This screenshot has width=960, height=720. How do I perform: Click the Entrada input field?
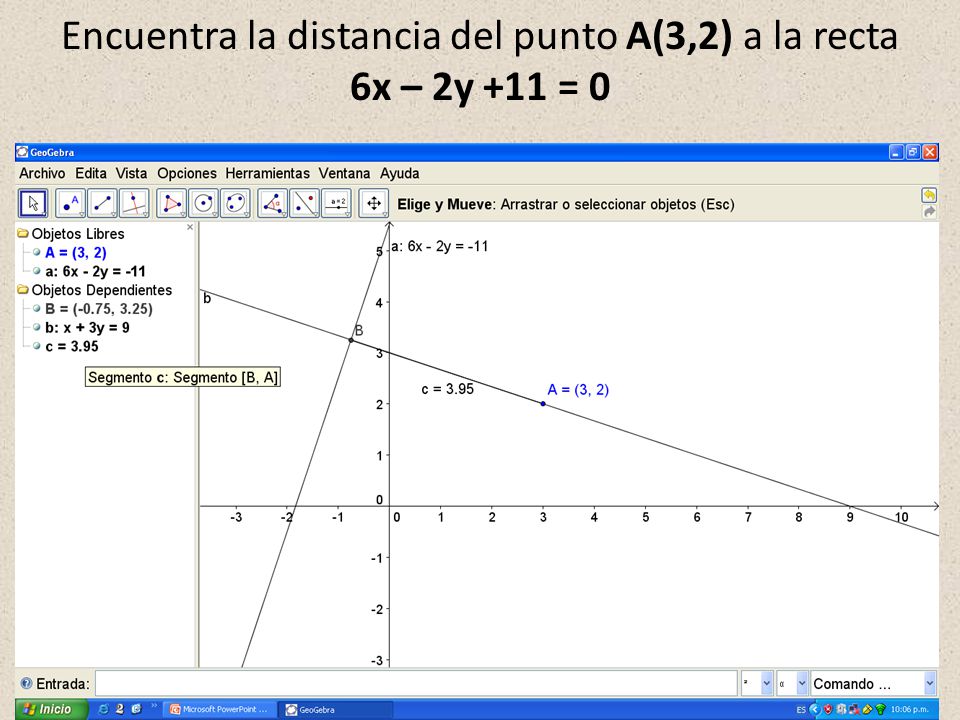tap(416, 683)
